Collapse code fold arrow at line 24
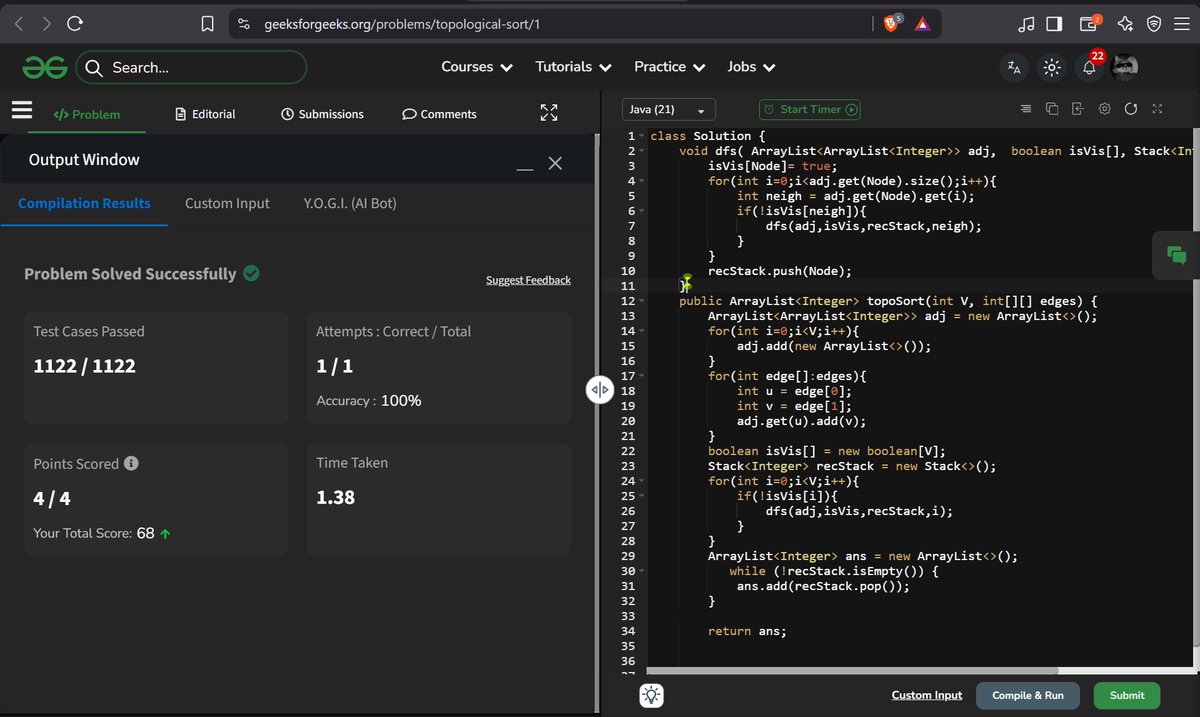Screen dimensions: 1200x717 (x=641, y=481)
